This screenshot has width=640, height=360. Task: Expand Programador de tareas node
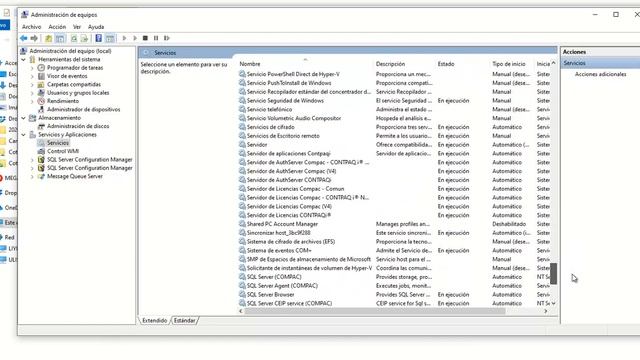pos(32,68)
